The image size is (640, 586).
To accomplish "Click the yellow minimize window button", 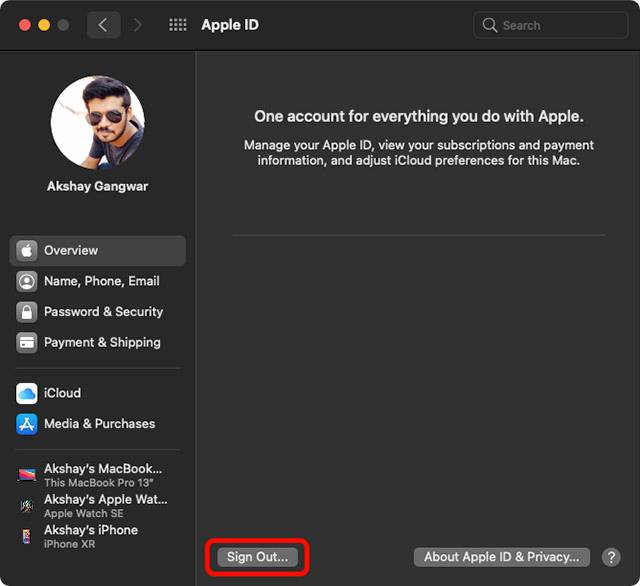I will click(44, 25).
